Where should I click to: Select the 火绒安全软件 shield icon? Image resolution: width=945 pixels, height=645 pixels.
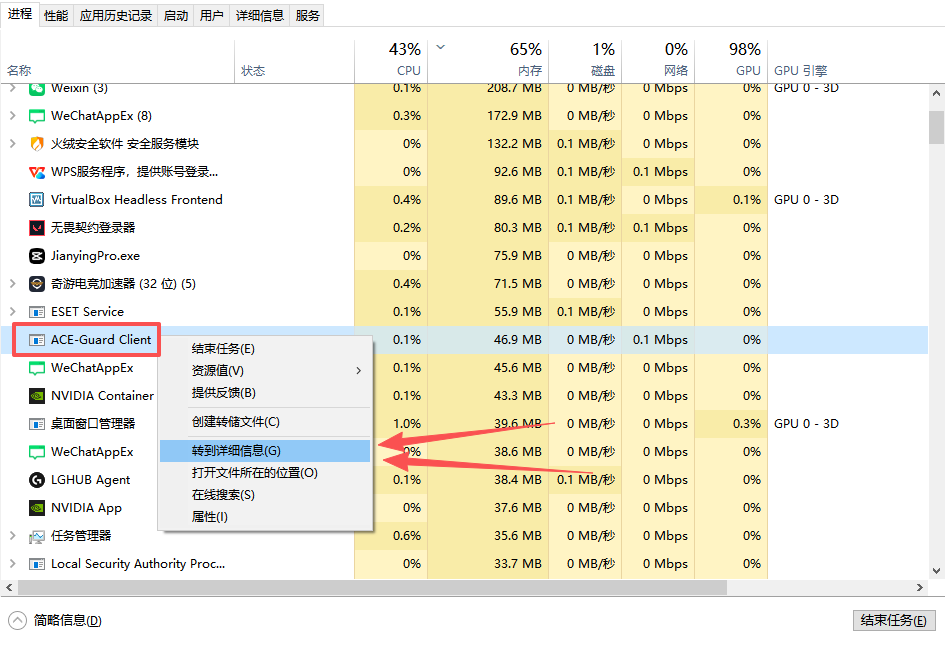(38, 144)
